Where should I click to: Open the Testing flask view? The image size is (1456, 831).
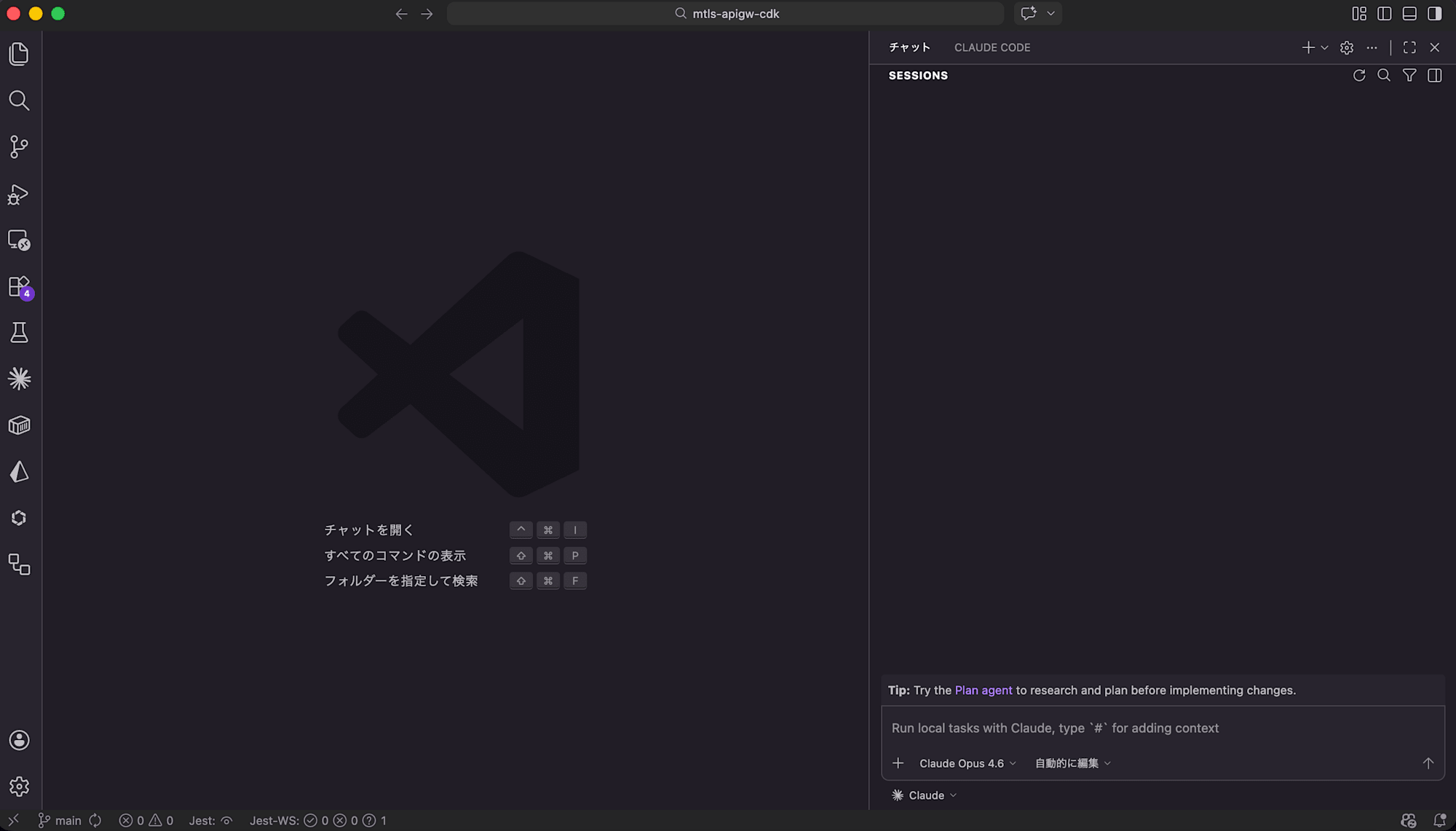click(x=19, y=333)
